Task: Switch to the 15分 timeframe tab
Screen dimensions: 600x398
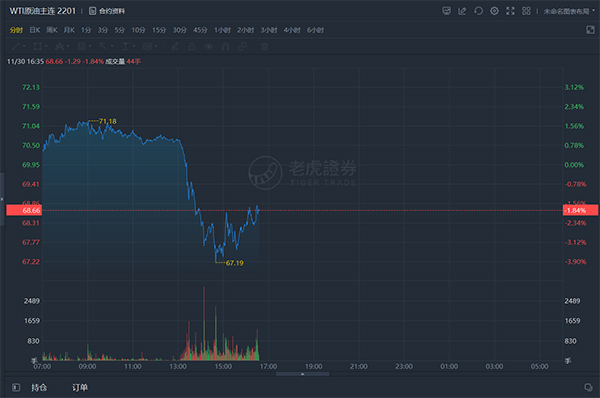Action: [159, 30]
